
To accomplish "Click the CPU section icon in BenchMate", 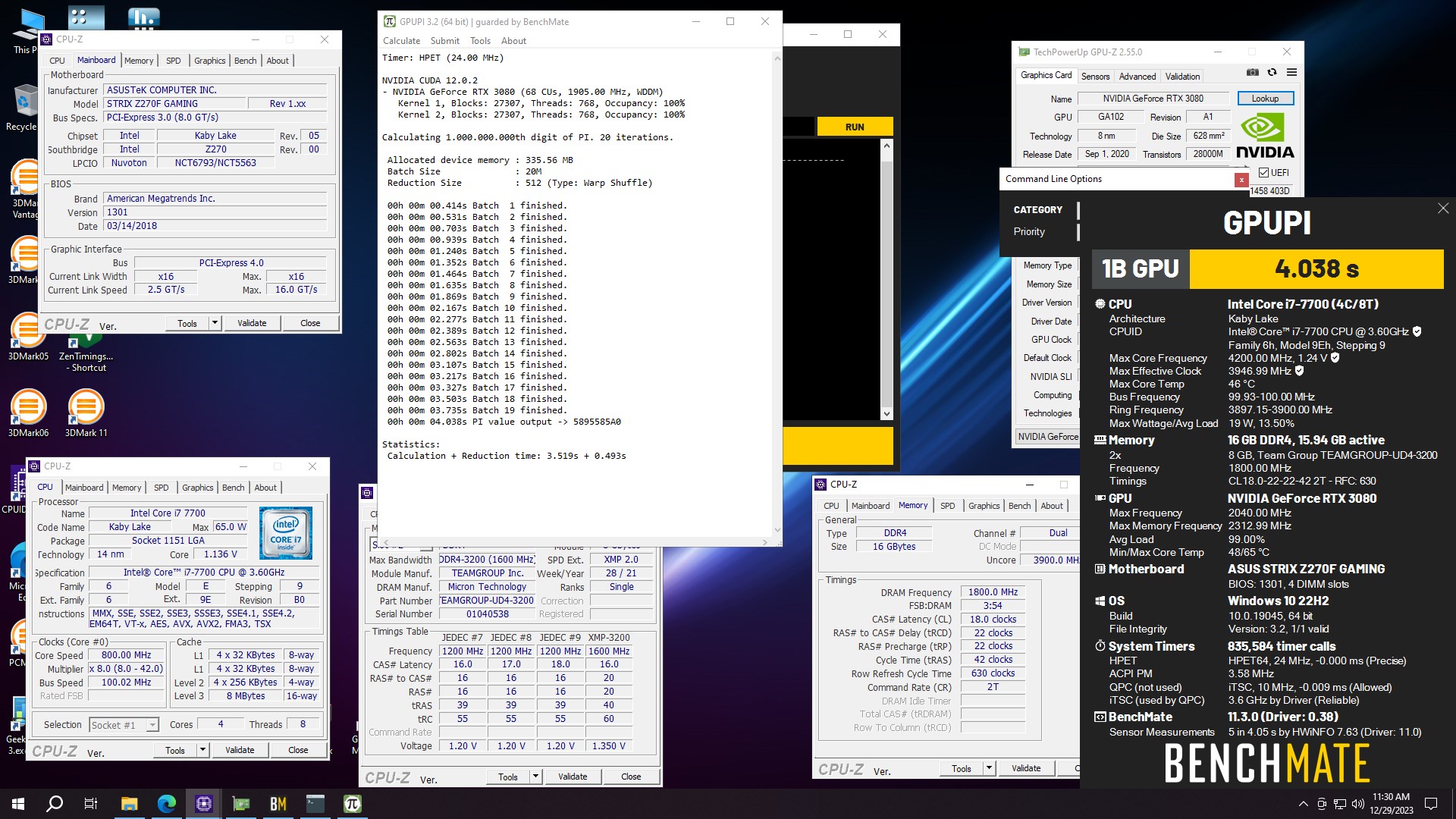I will click(x=1100, y=304).
